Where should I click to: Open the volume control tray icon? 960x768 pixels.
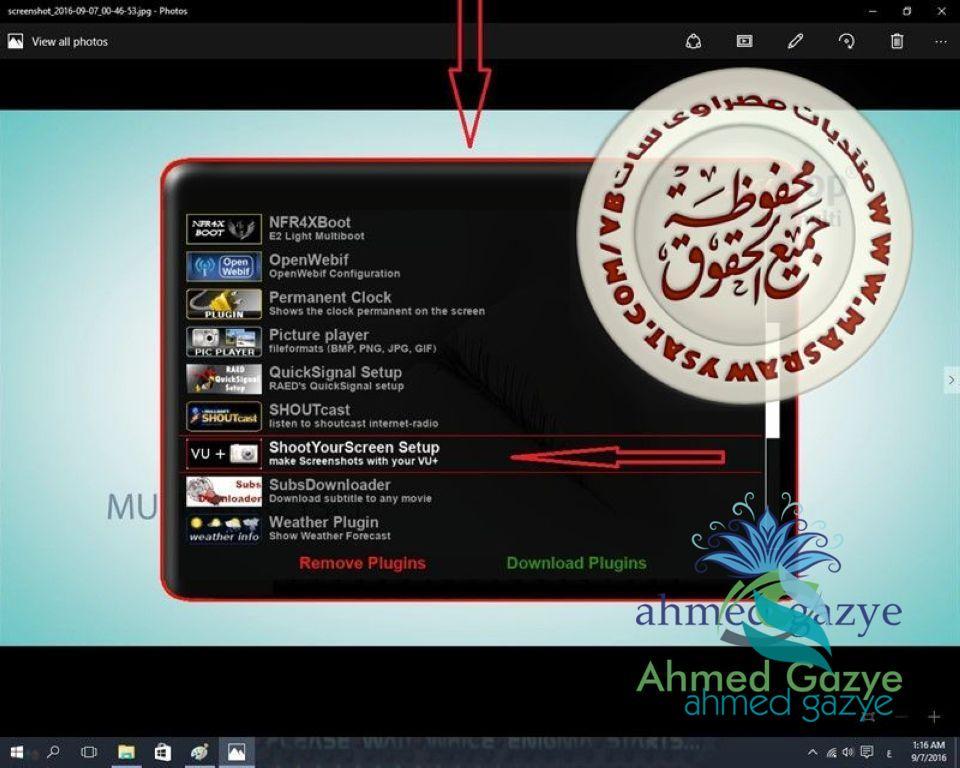coord(848,753)
